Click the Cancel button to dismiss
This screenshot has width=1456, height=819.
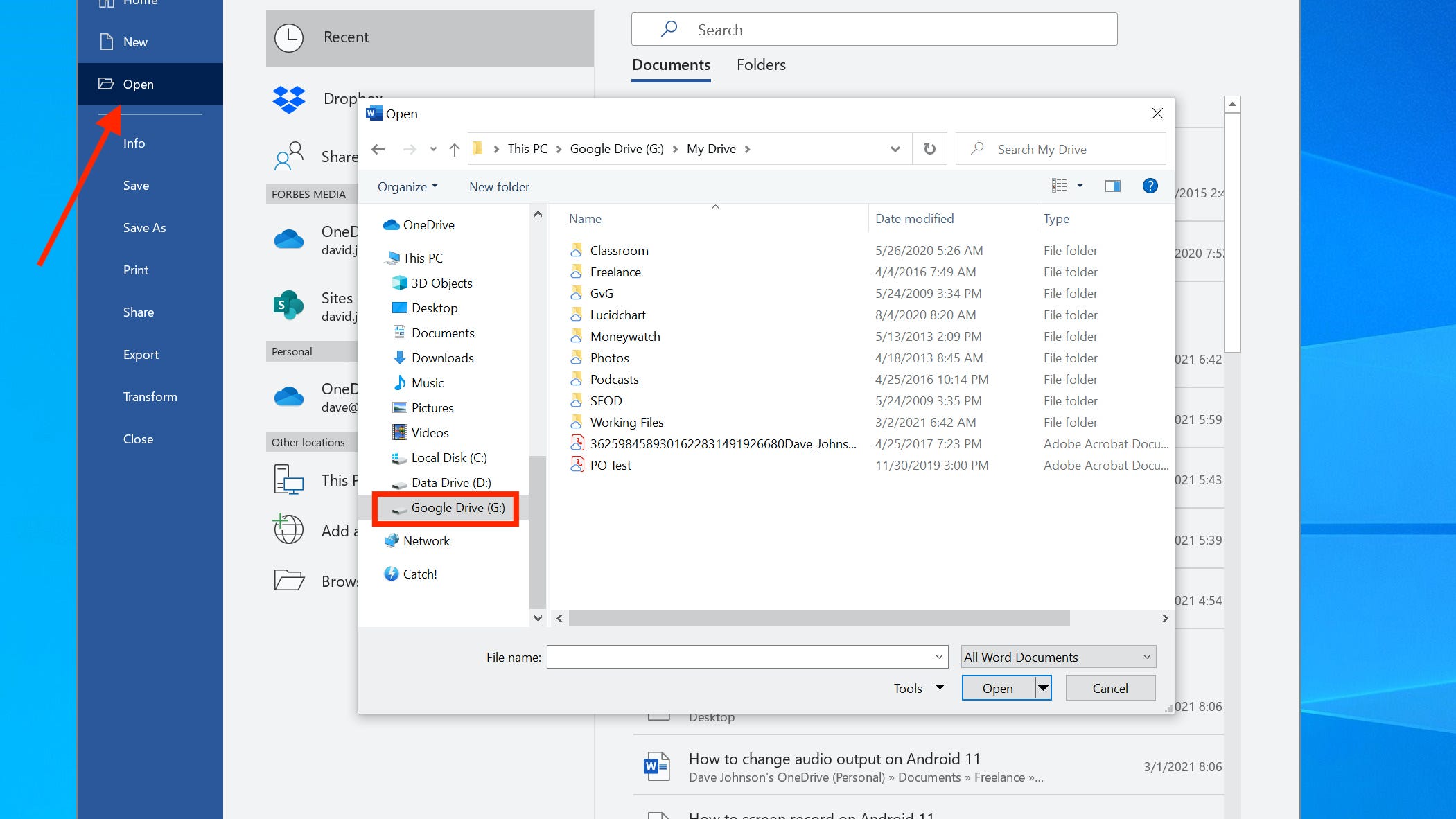pyautogui.click(x=1110, y=687)
